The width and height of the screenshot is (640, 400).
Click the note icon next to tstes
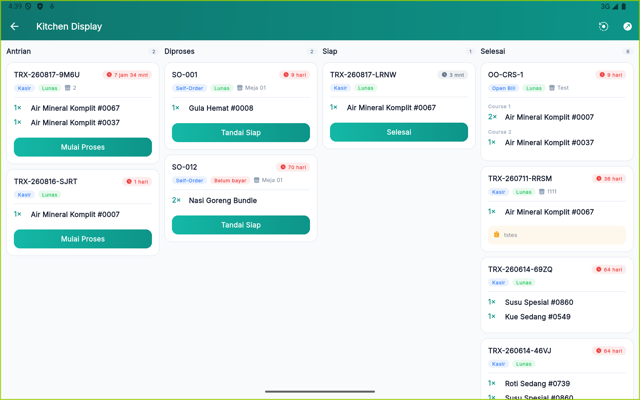[x=496, y=234]
